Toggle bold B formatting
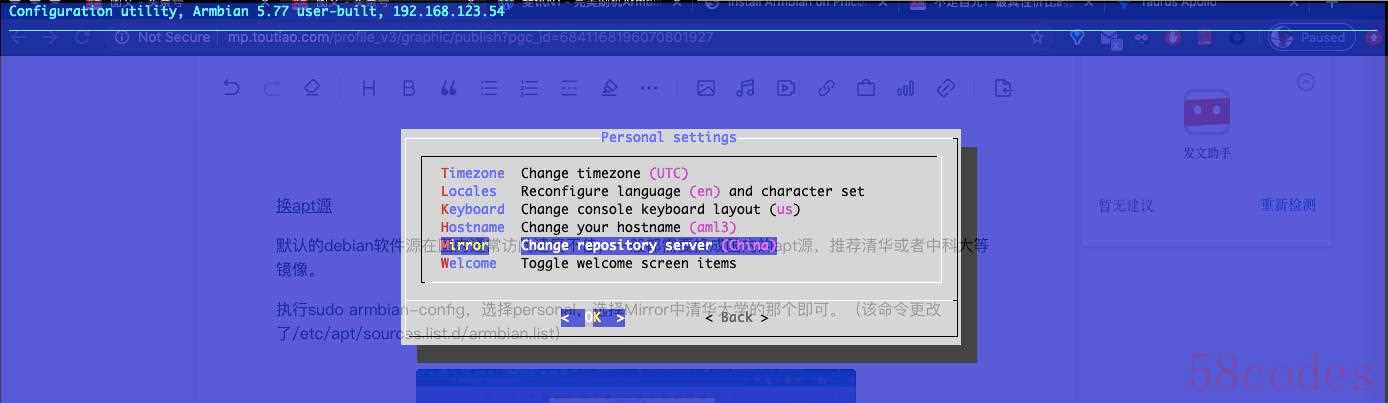The height and width of the screenshot is (403, 1388). click(x=408, y=88)
